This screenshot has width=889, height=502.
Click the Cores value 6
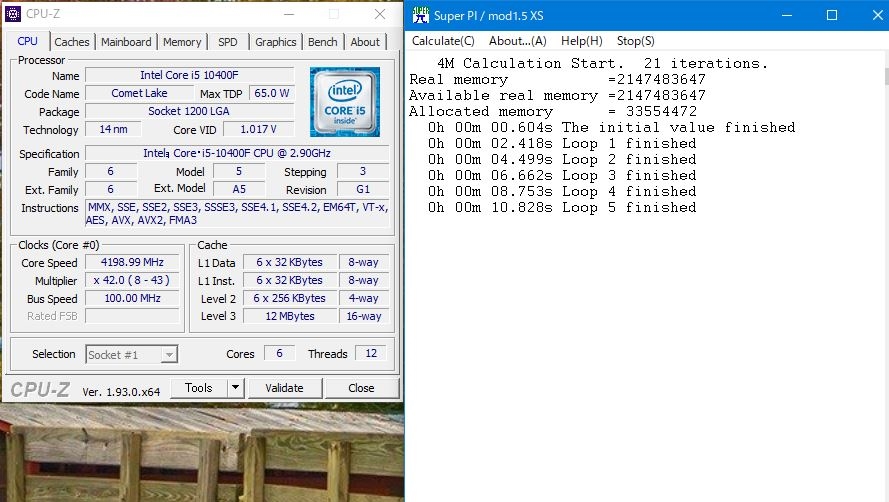pos(279,353)
